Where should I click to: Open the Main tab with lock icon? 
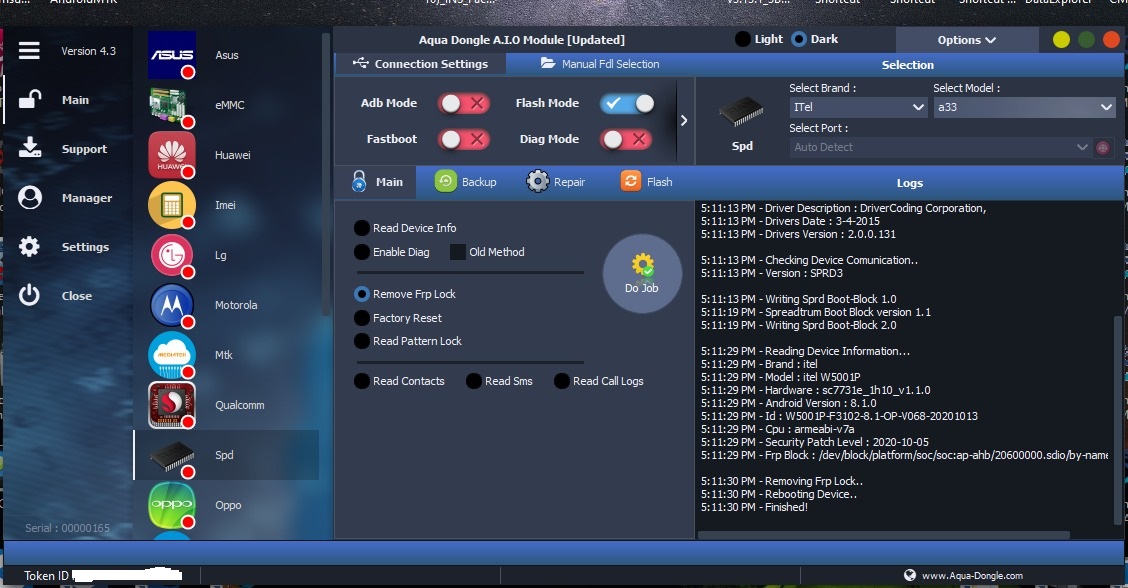click(x=377, y=182)
